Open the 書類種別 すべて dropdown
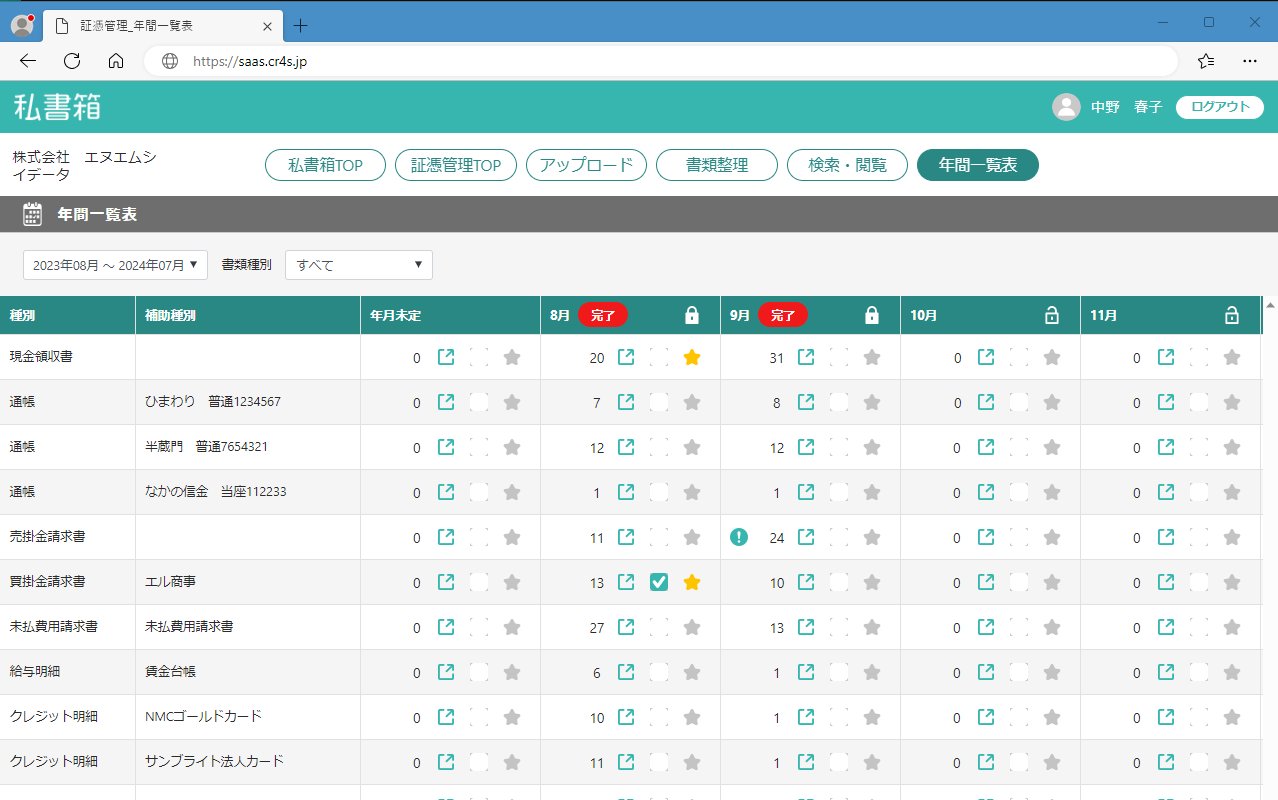This screenshot has width=1278, height=800. point(359,265)
